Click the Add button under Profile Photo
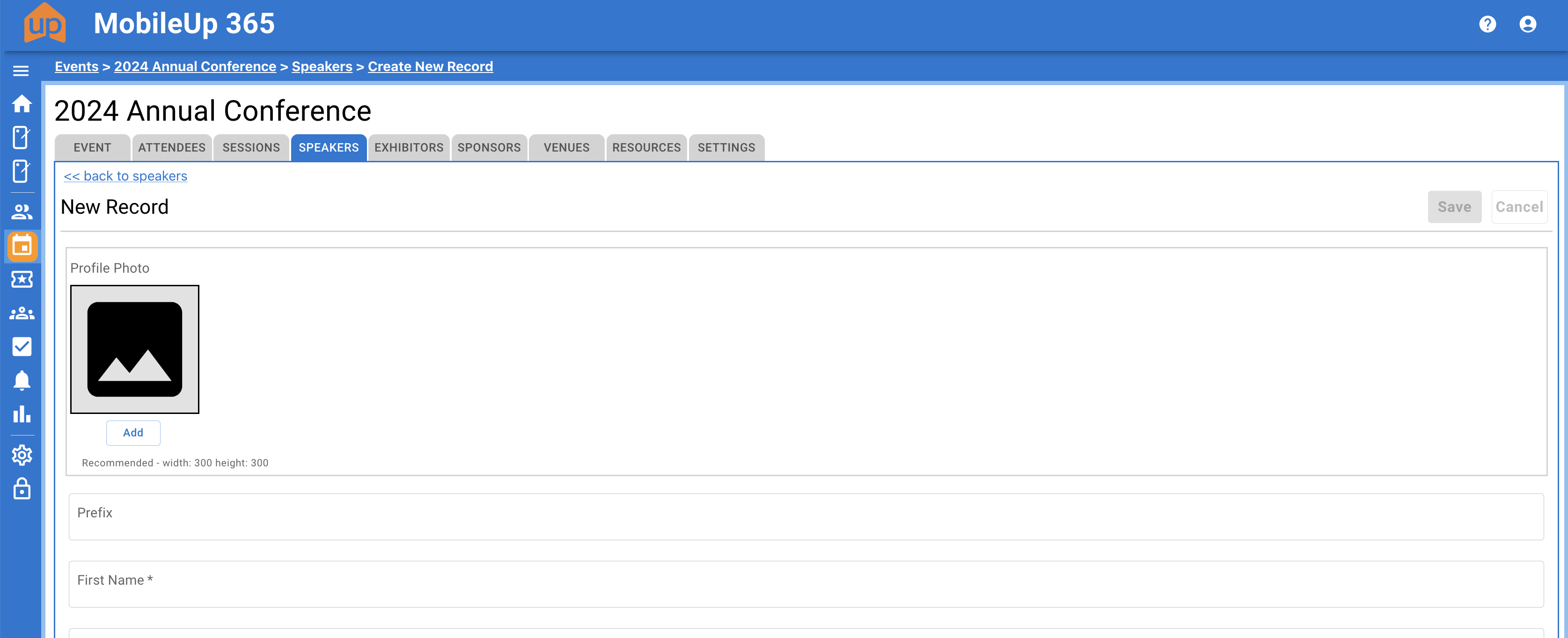 pyautogui.click(x=133, y=433)
